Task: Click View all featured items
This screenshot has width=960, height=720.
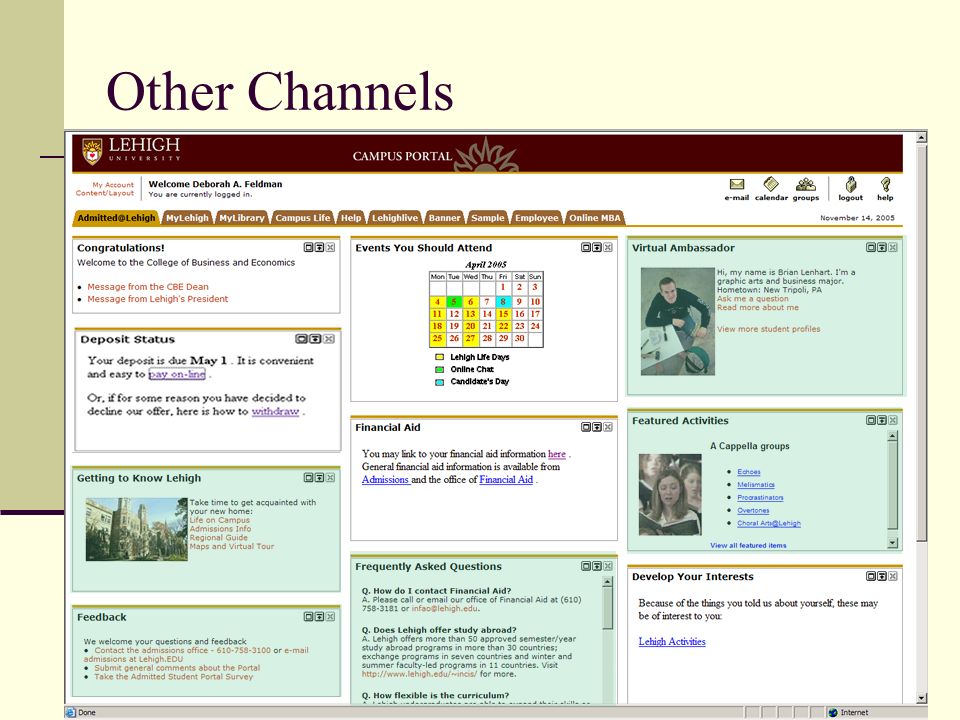Action: point(748,546)
